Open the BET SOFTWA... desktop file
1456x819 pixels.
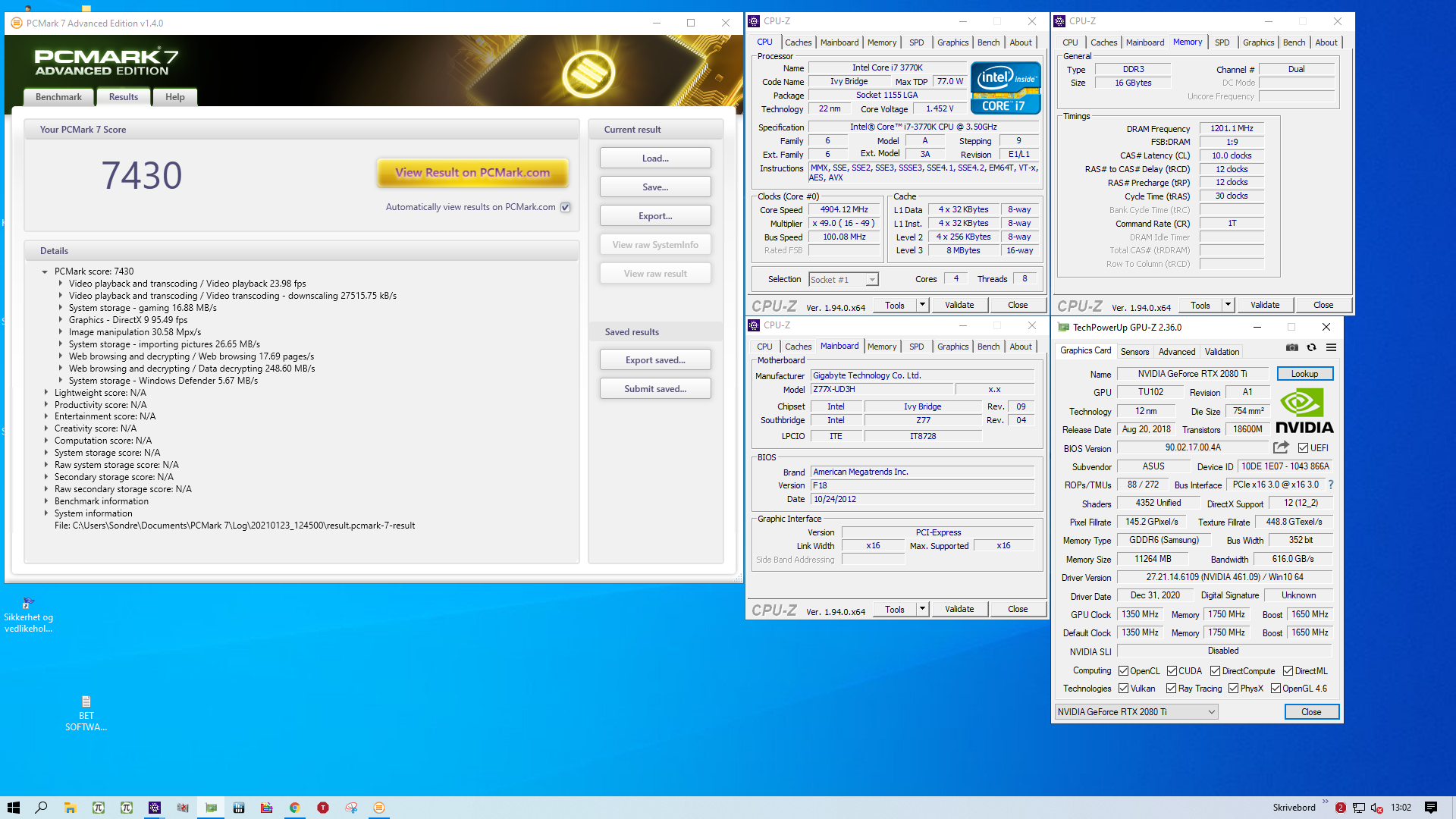click(86, 713)
